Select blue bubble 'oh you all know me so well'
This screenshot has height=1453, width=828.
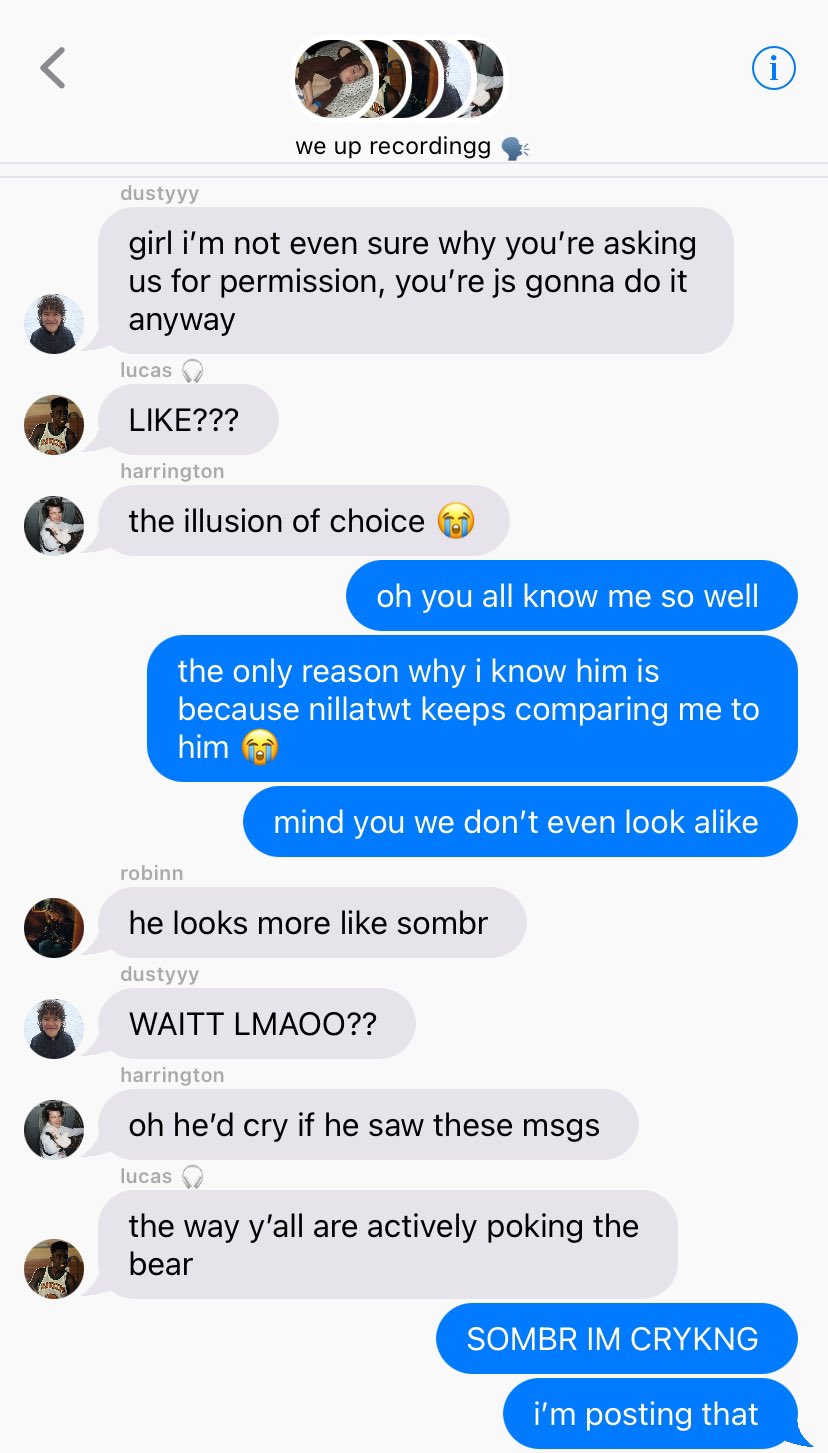(x=572, y=596)
